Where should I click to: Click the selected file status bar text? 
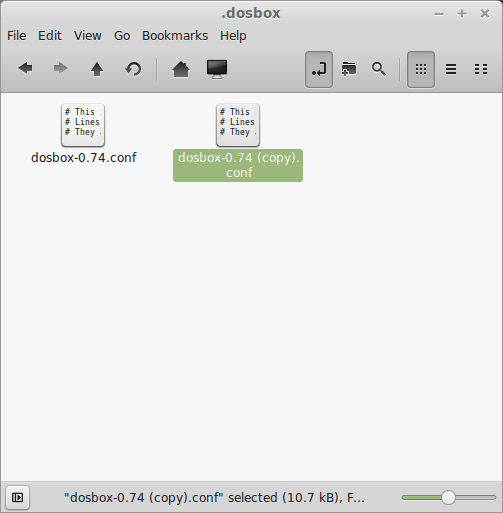(x=214, y=498)
